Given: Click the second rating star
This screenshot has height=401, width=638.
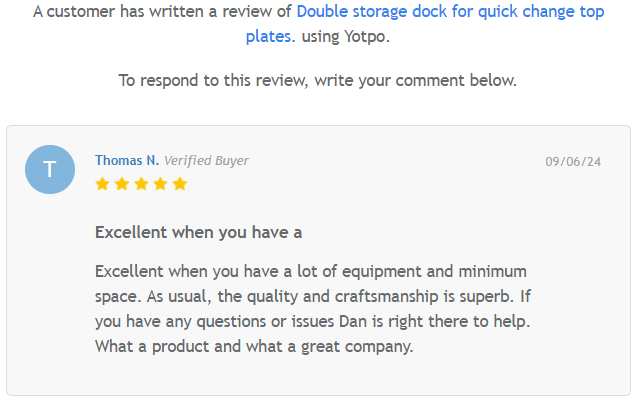Looking at the screenshot, I should 121,184.
